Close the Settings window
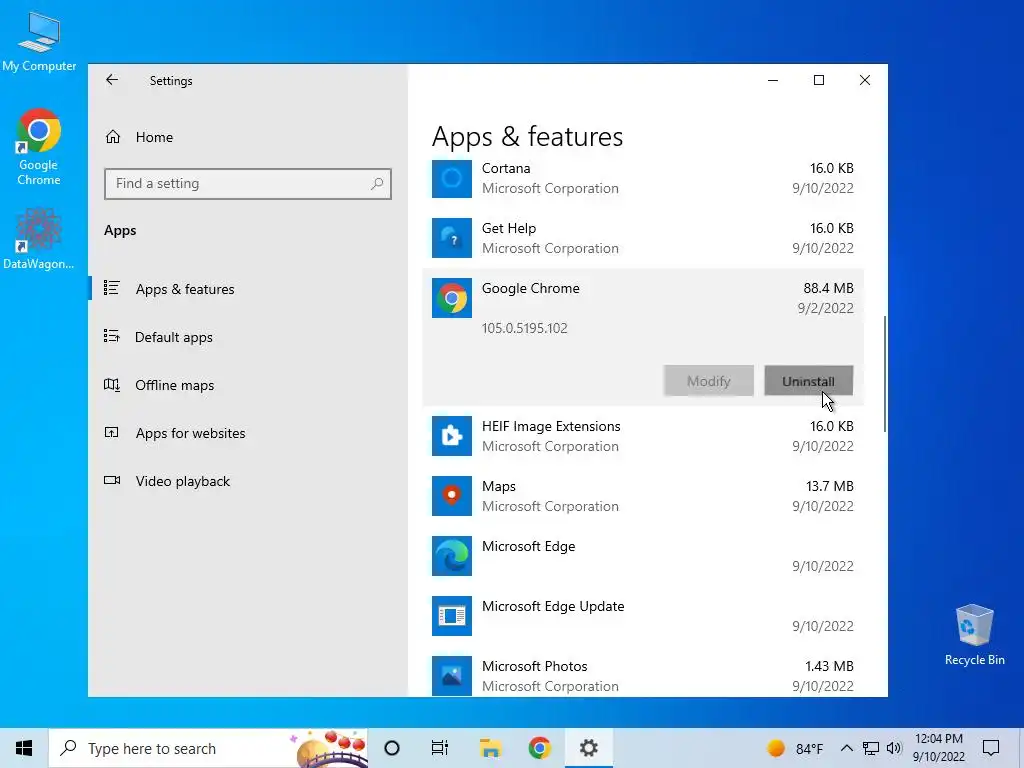The height and width of the screenshot is (768, 1024). pos(865,80)
